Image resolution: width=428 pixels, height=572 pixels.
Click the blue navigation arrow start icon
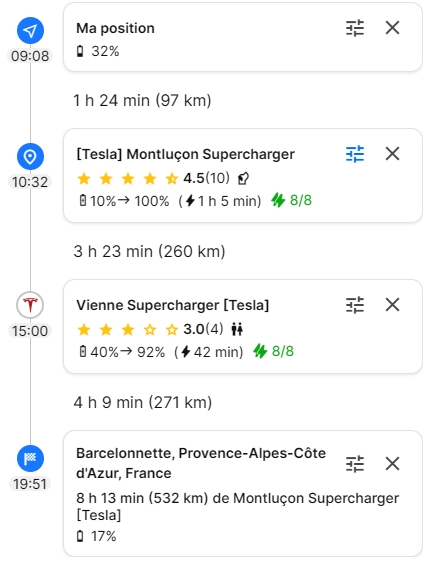point(30,30)
